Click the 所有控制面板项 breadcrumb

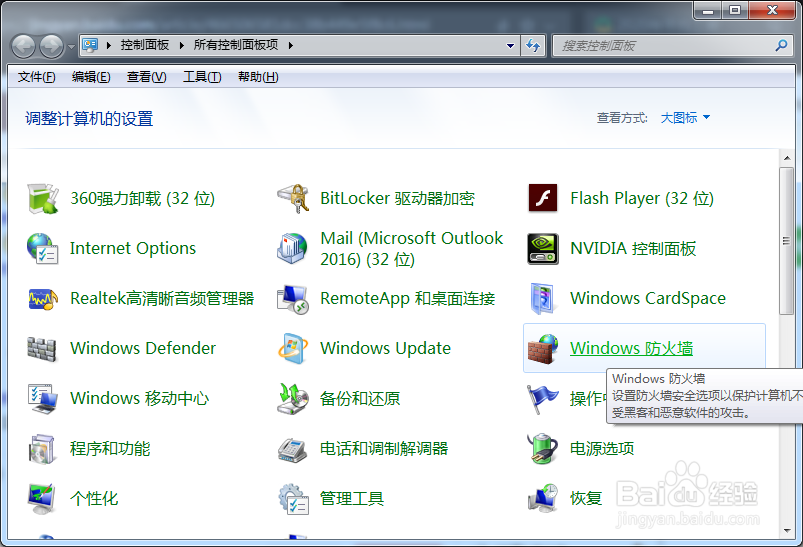tap(236, 45)
